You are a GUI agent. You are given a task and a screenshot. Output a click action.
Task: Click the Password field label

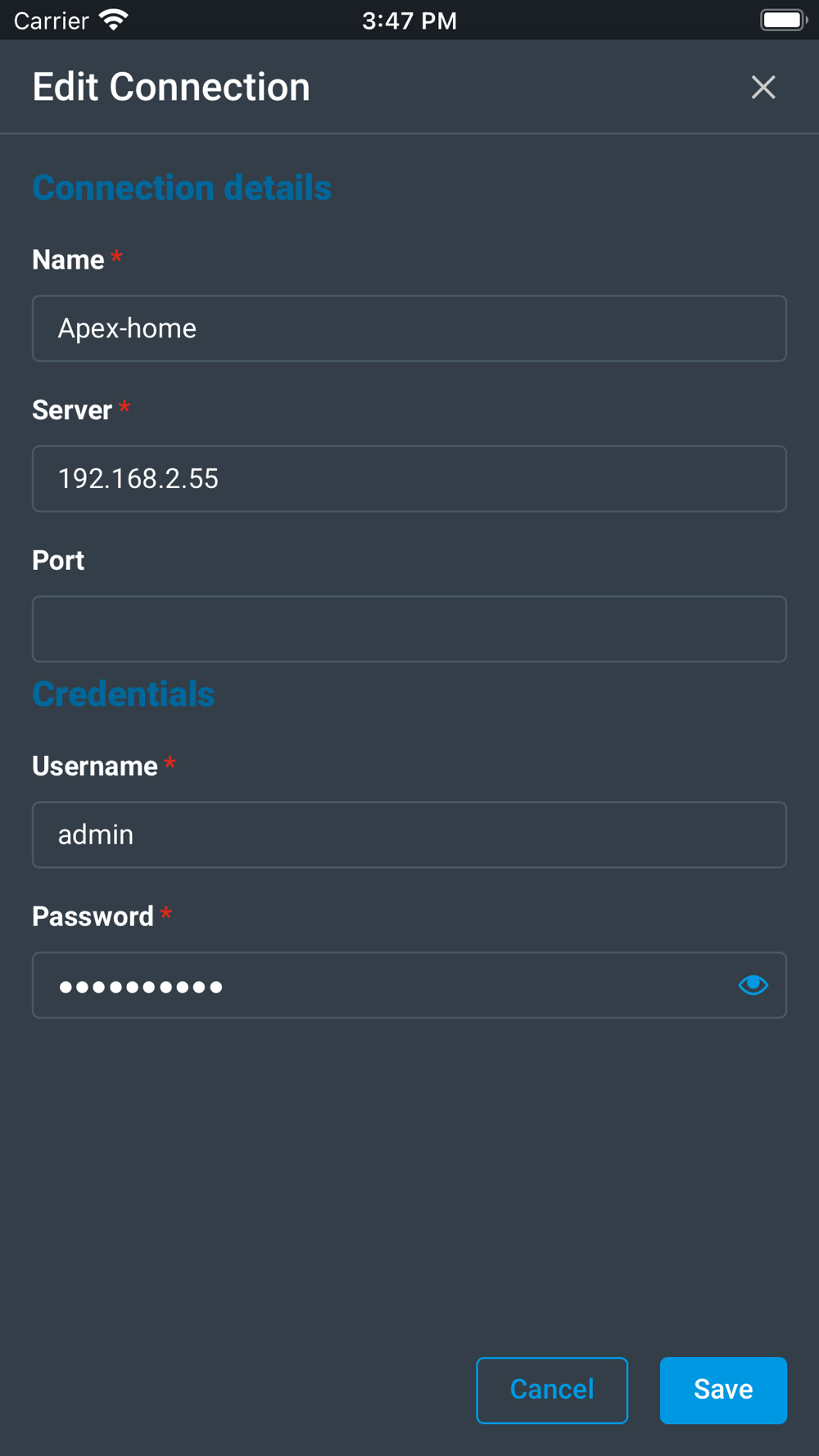(x=93, y=916)
